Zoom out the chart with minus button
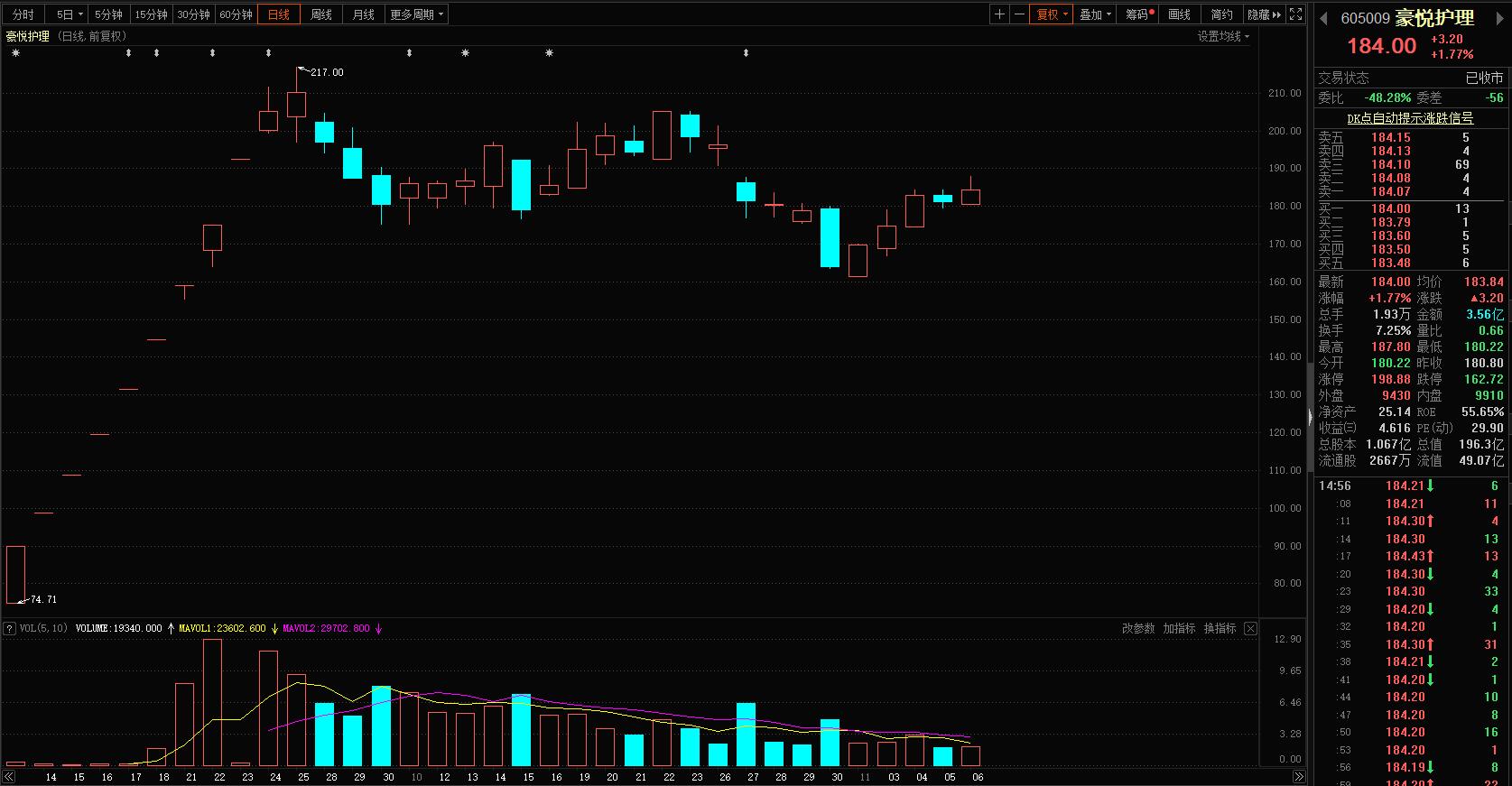The height and width of the screenshot is (786, 1512). tap(1019, 14)
